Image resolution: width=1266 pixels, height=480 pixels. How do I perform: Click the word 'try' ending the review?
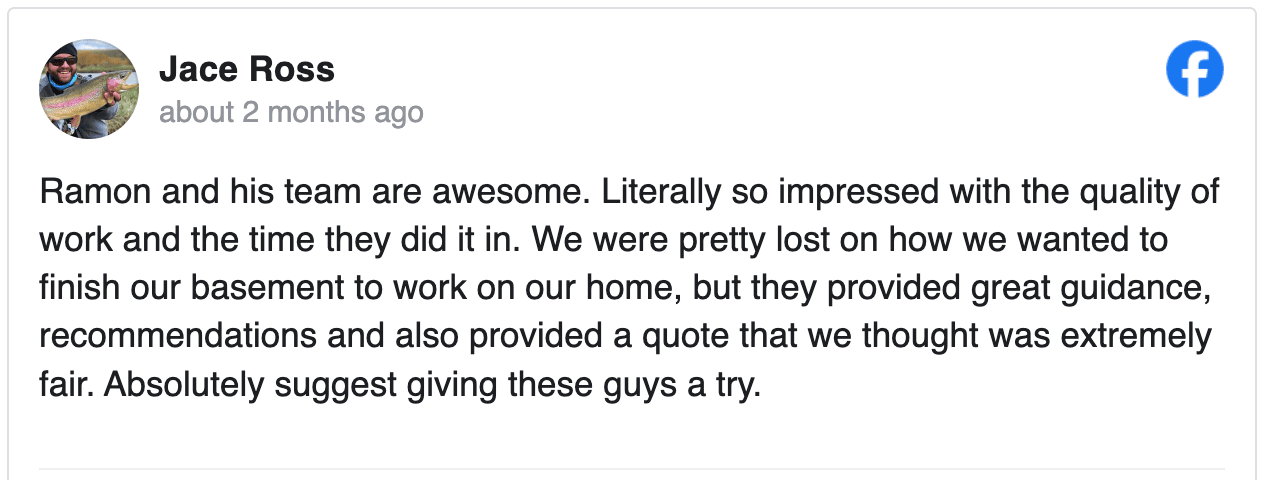(x=740, y=385)
